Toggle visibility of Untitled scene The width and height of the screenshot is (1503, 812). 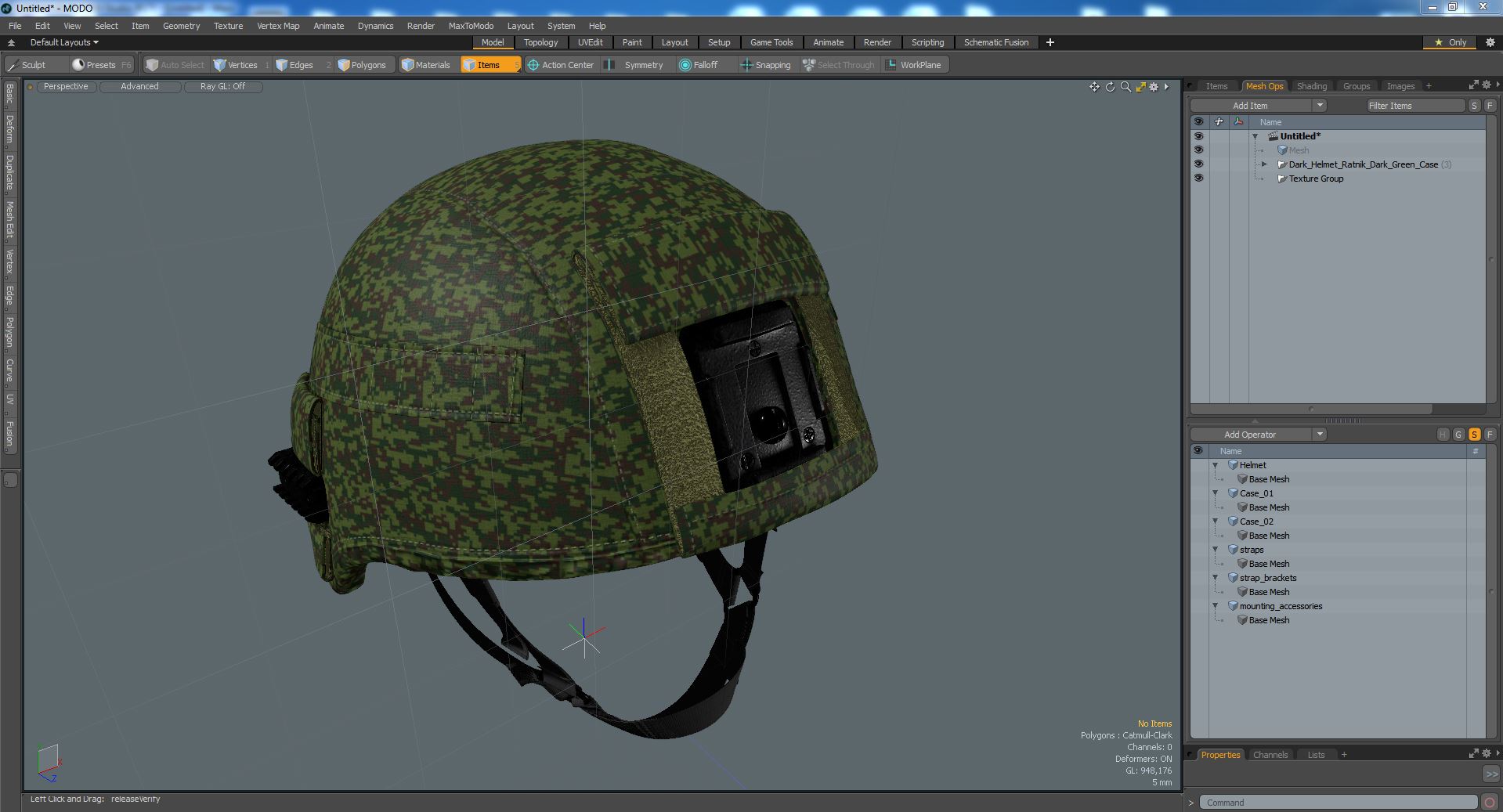point(1198,136)
